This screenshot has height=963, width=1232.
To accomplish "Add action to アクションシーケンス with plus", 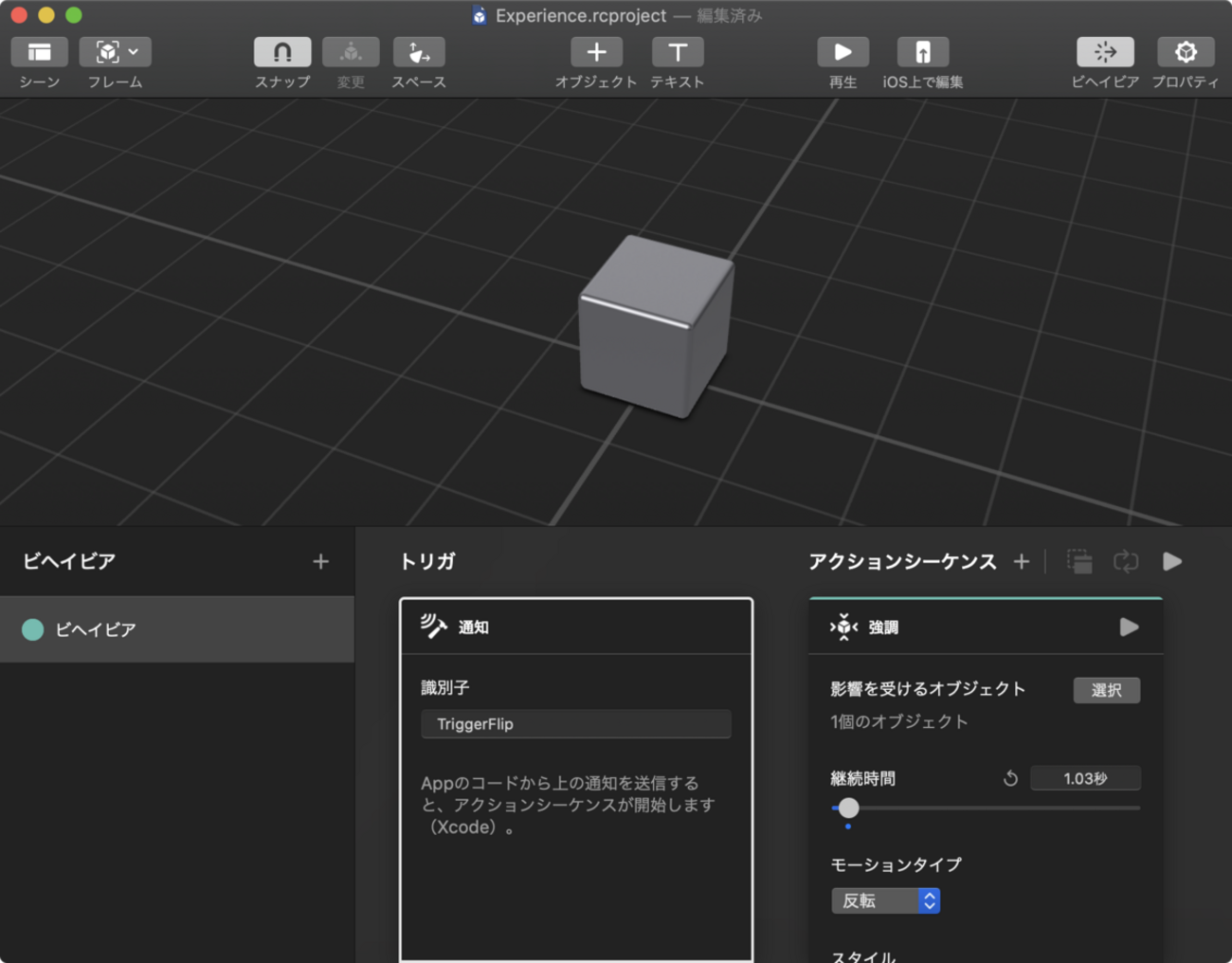I will coord(1021,562).
